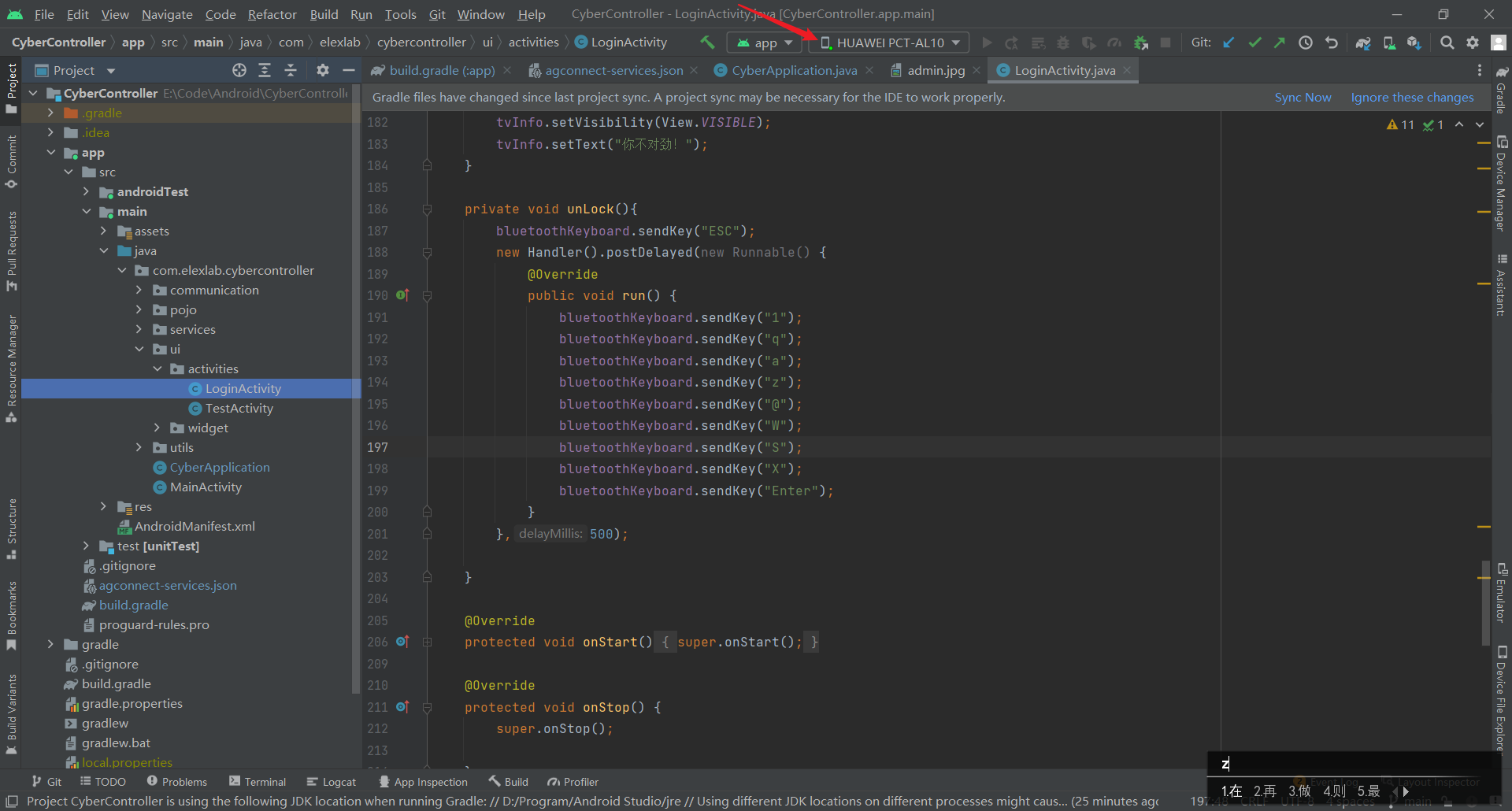
Task: Run the app with green play button
Action: tap(986, 43)
